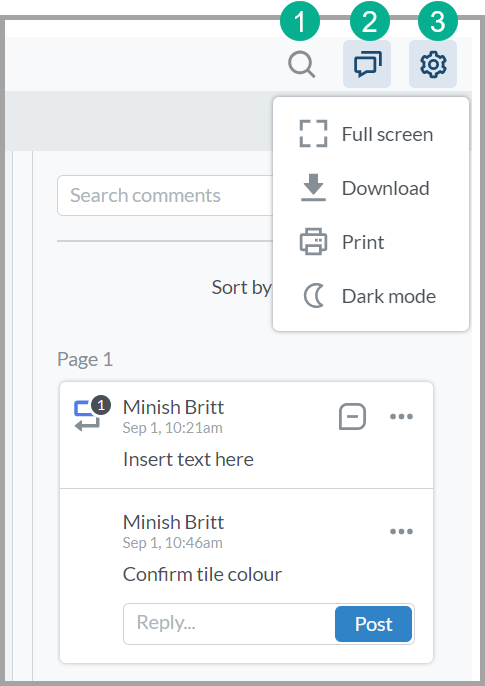Viewport: 485px width, 686px height.
Task: Select the Confirm tile colour reply text
Action: click(x=202, y=574)
